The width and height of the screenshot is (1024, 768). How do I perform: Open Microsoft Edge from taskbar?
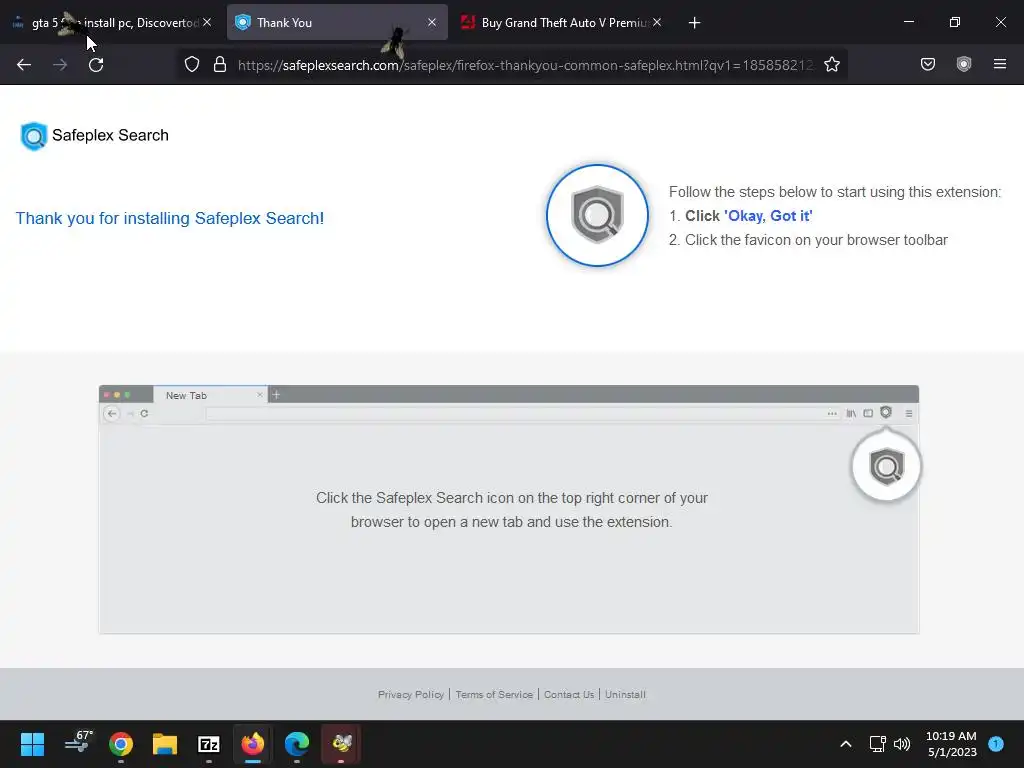pyautogui.click(x=296, y=744)
